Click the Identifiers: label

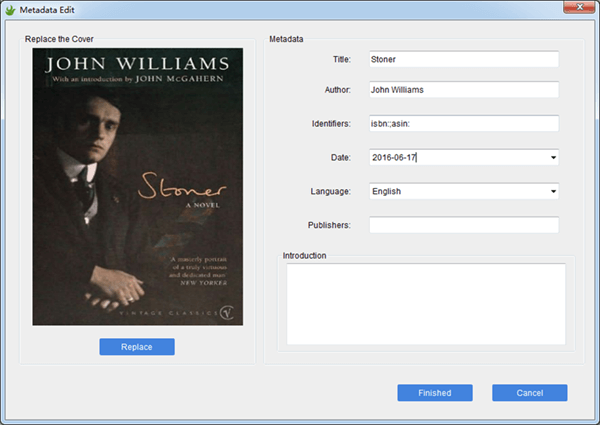coord(331,124)
